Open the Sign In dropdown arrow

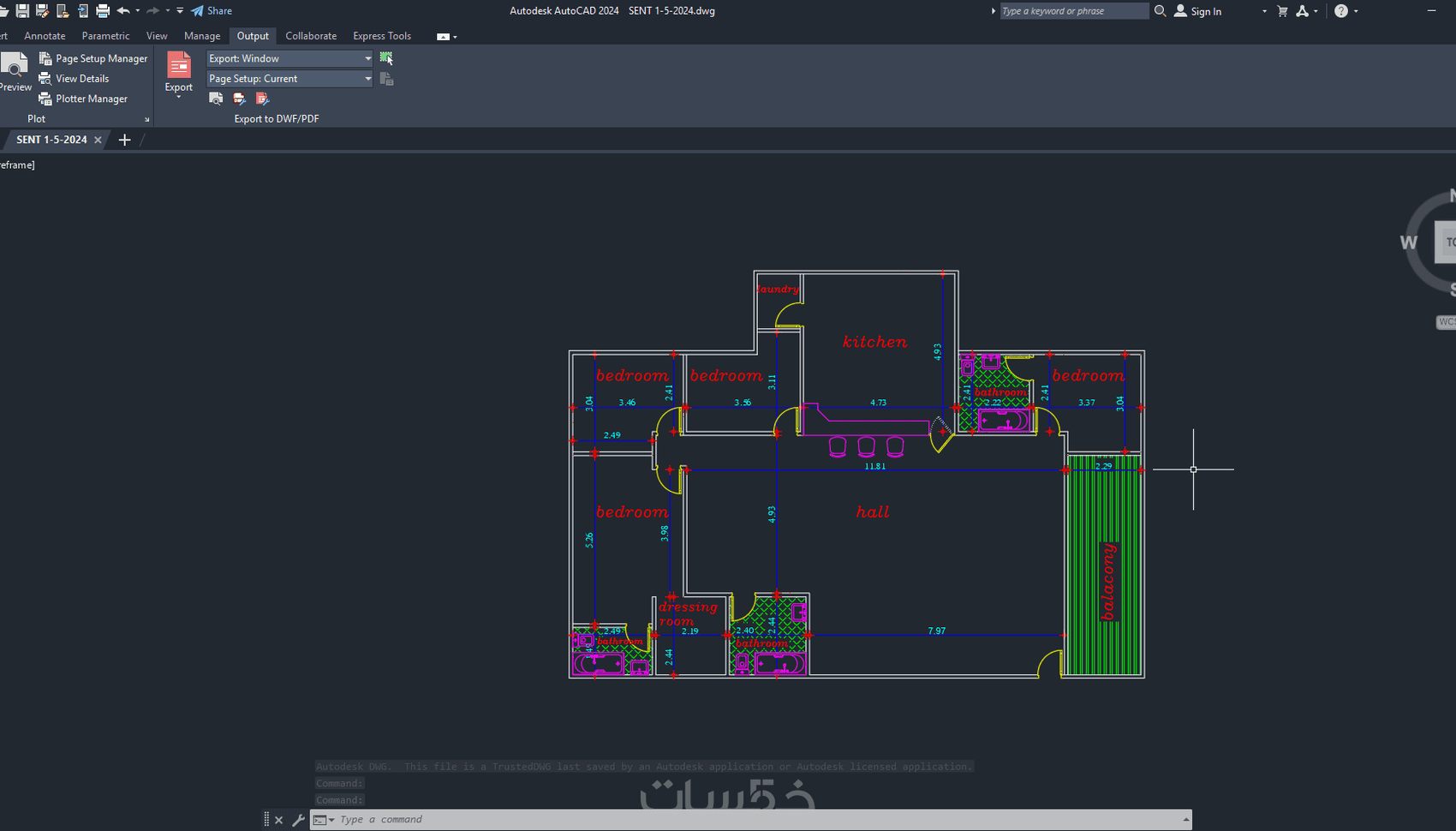point(1264,11)
